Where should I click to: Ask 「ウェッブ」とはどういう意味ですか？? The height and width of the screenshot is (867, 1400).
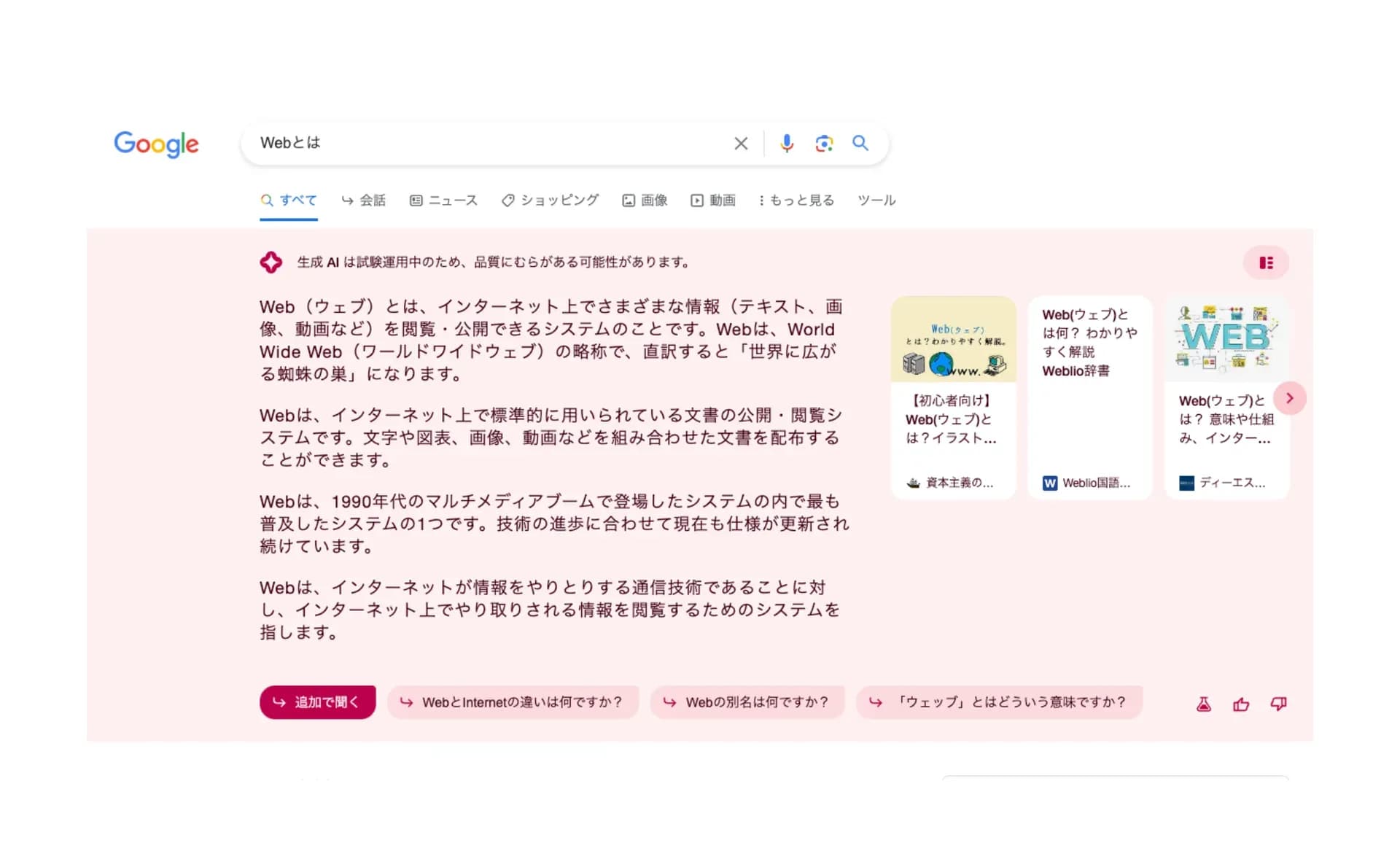[x=1000, y=702]
